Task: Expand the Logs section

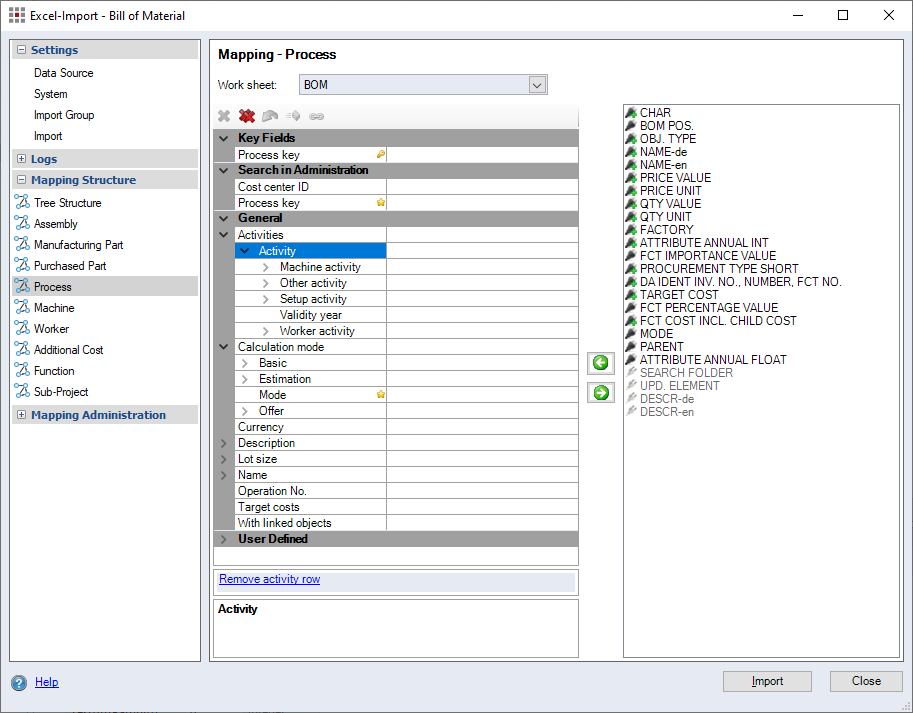Action: click(x=22, y=159)
